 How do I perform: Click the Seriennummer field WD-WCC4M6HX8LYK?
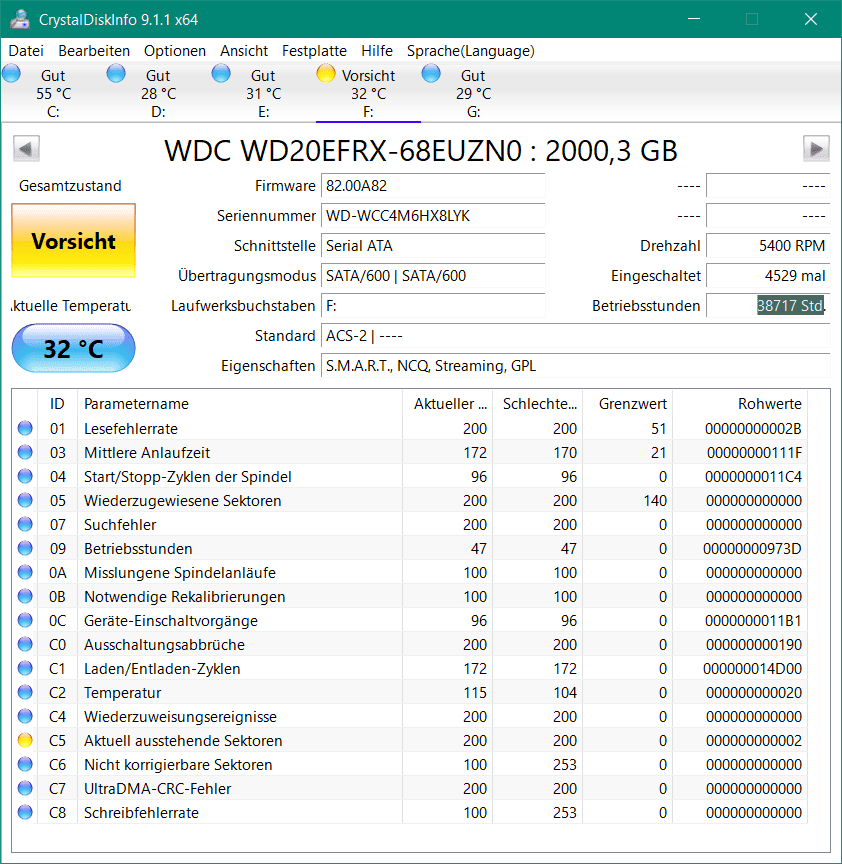pos(433,215)
